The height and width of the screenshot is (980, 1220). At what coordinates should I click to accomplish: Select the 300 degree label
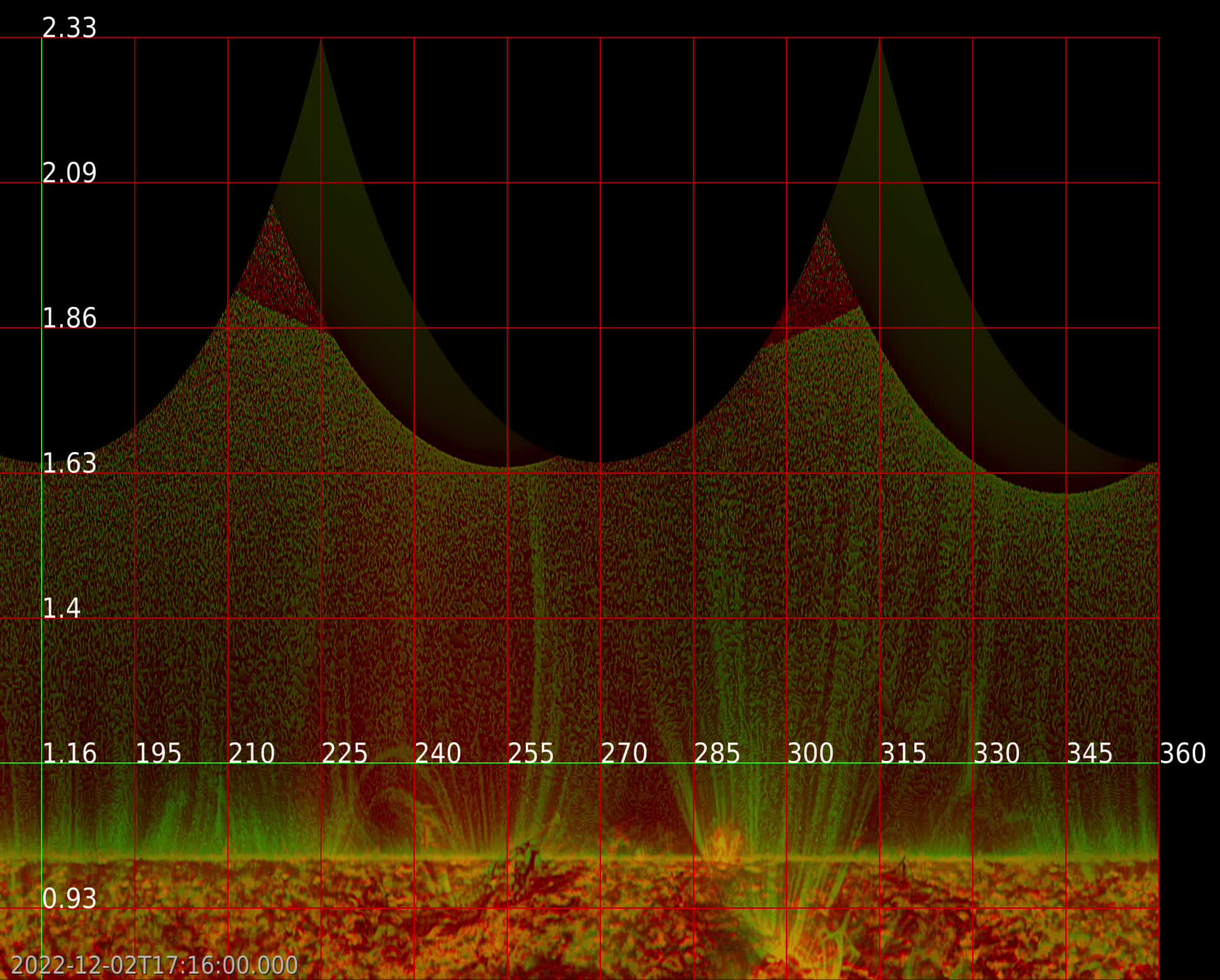click(810, 753)
